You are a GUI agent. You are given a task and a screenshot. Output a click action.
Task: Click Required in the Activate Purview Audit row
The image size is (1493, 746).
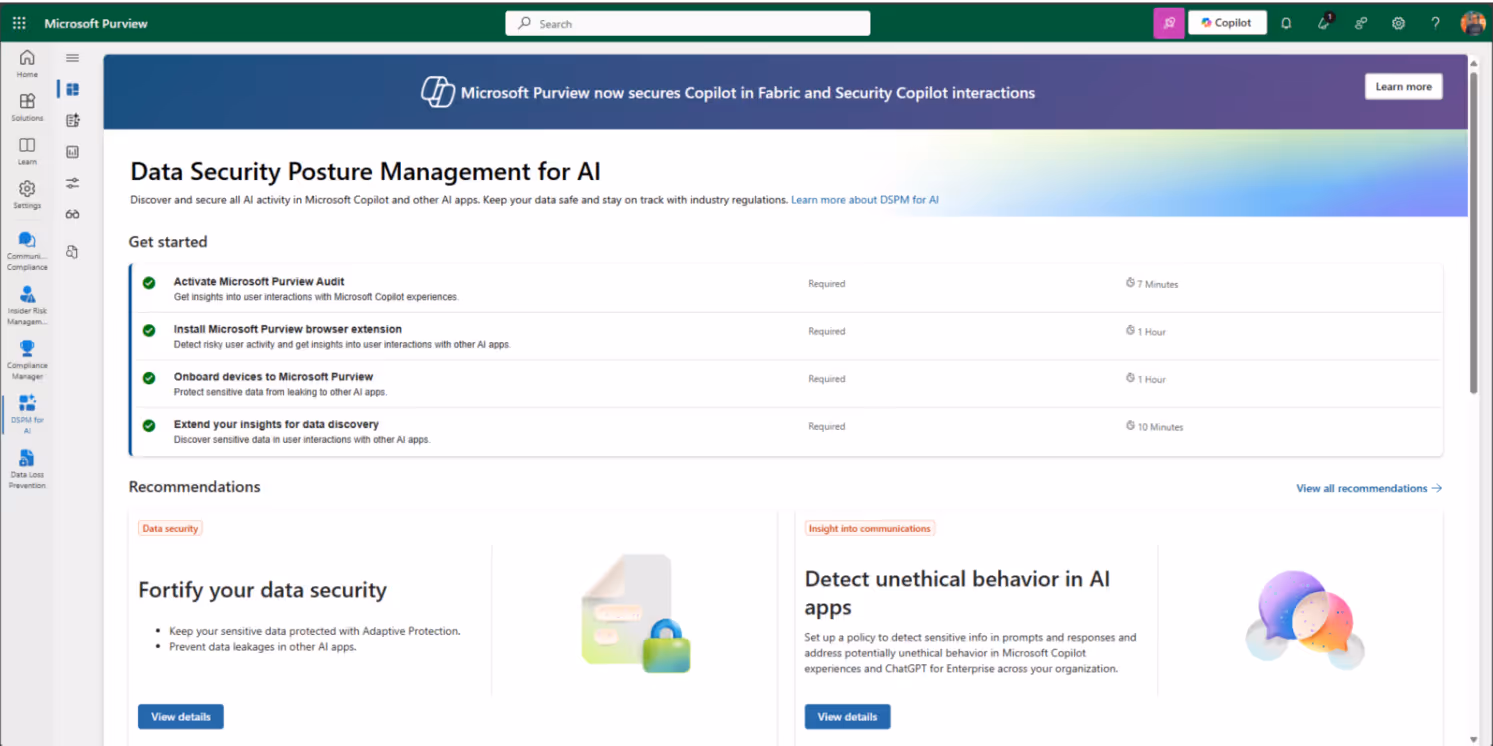pos(827,284)
